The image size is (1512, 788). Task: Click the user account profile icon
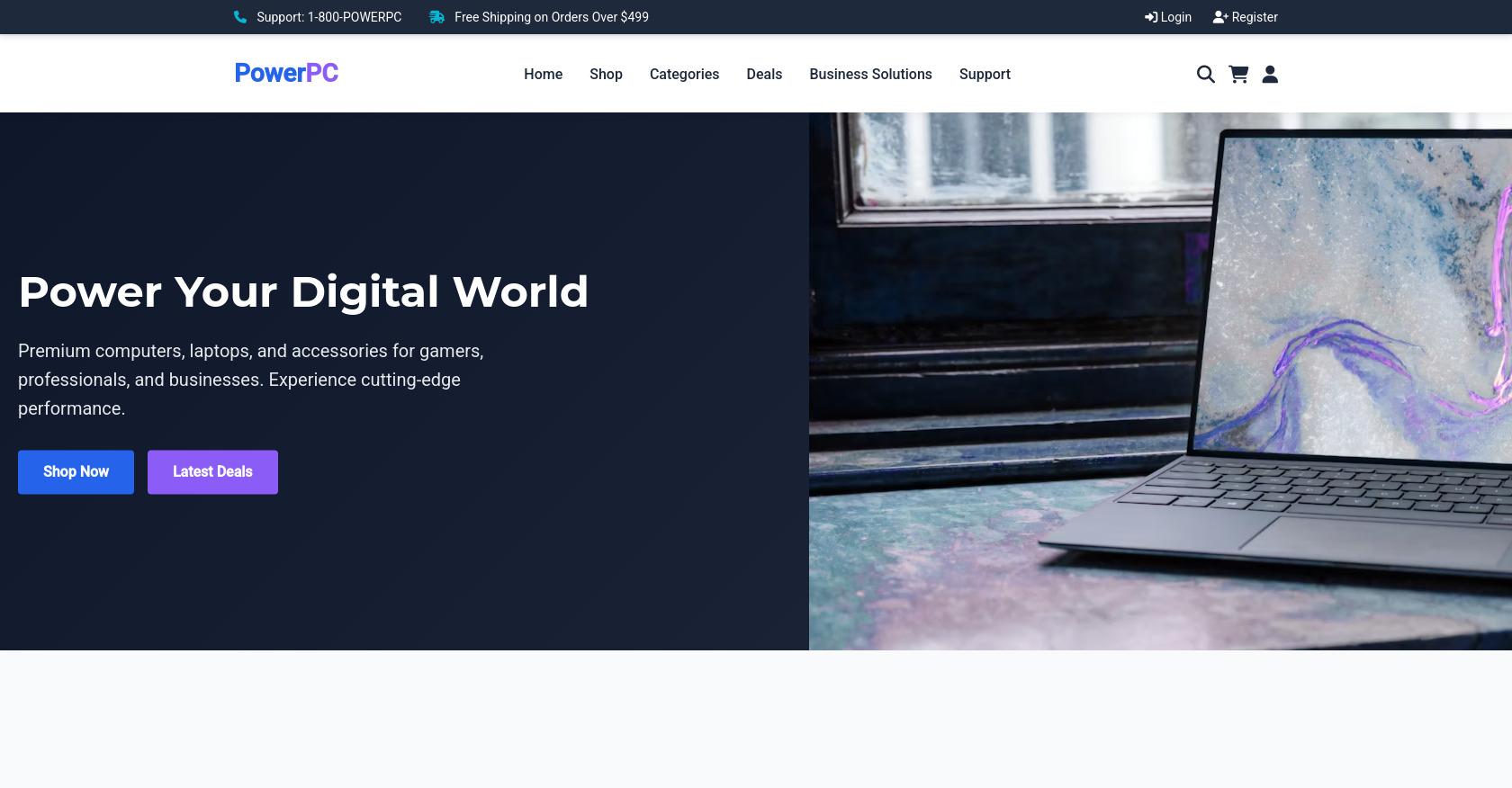coord(1270,75)
